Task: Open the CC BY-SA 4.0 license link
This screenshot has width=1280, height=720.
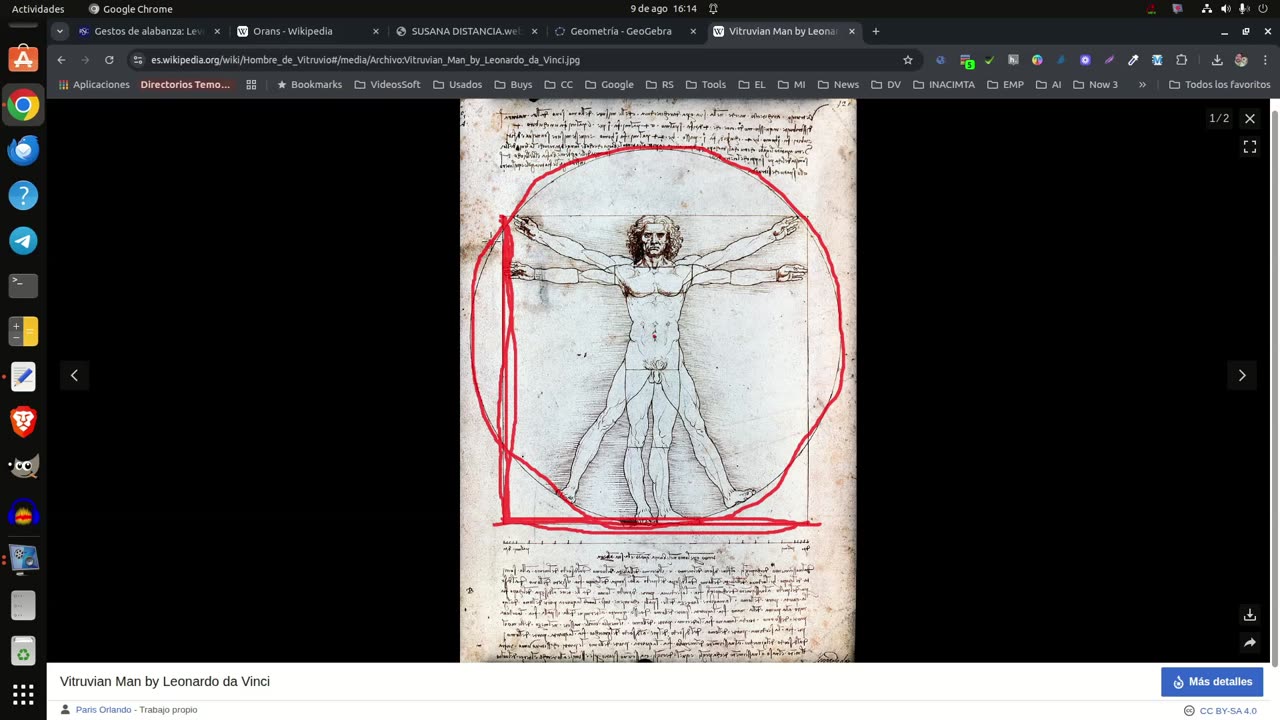Action: pos(1228,711)
